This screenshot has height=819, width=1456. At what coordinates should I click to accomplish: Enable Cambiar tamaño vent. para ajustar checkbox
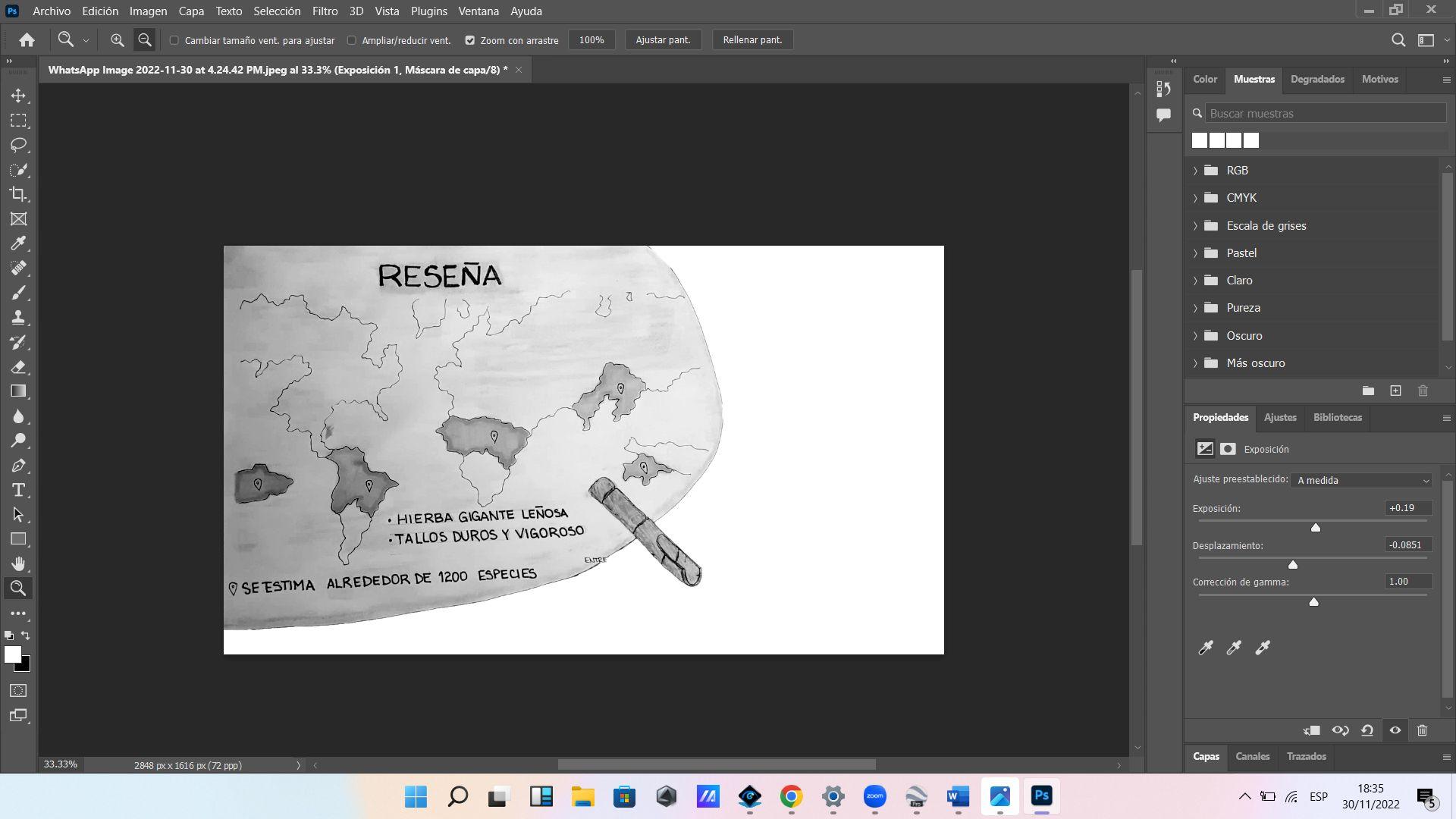click(174, 40)
